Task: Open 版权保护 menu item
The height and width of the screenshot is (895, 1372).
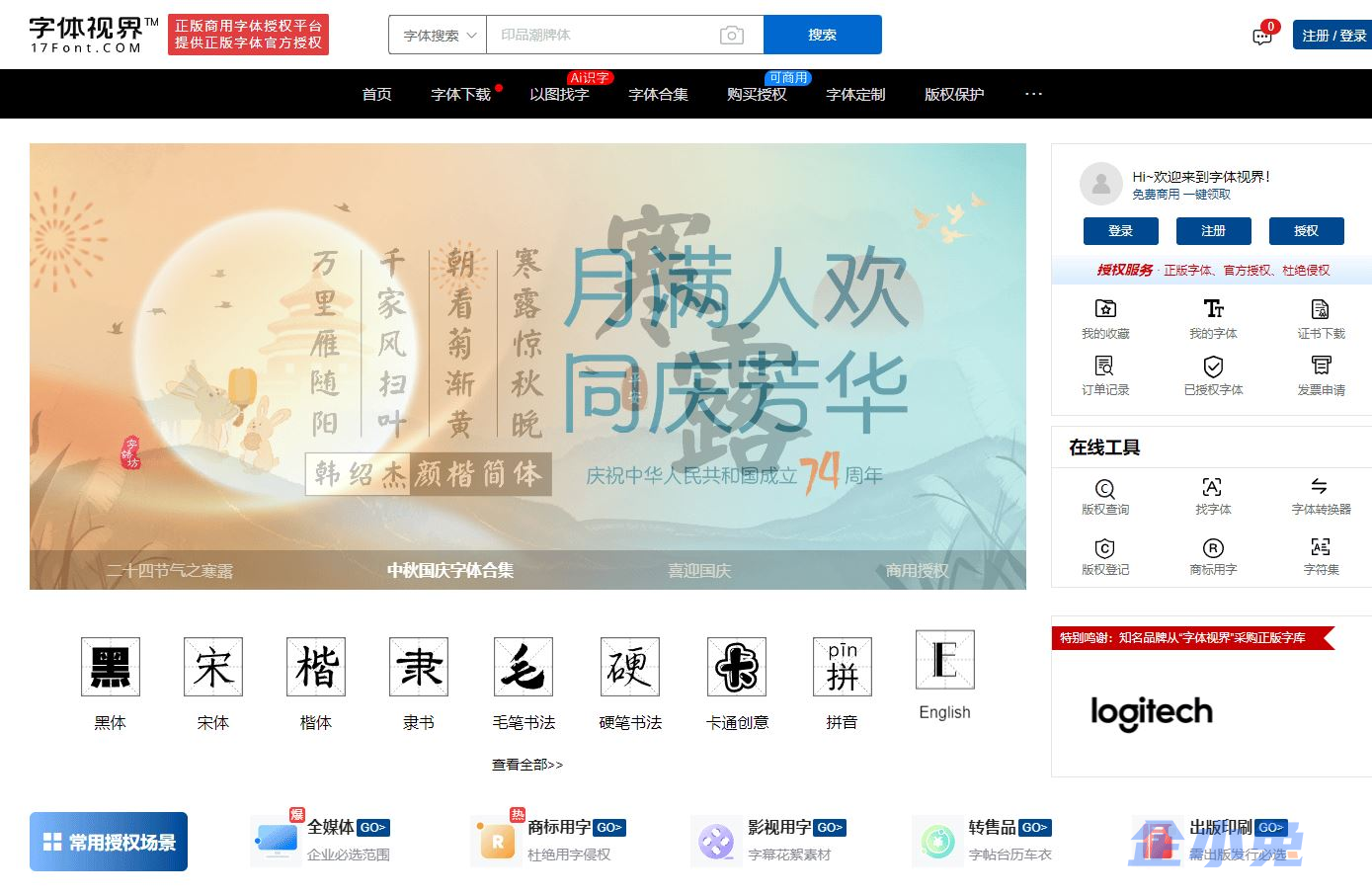Action: (x=954, y=95)
